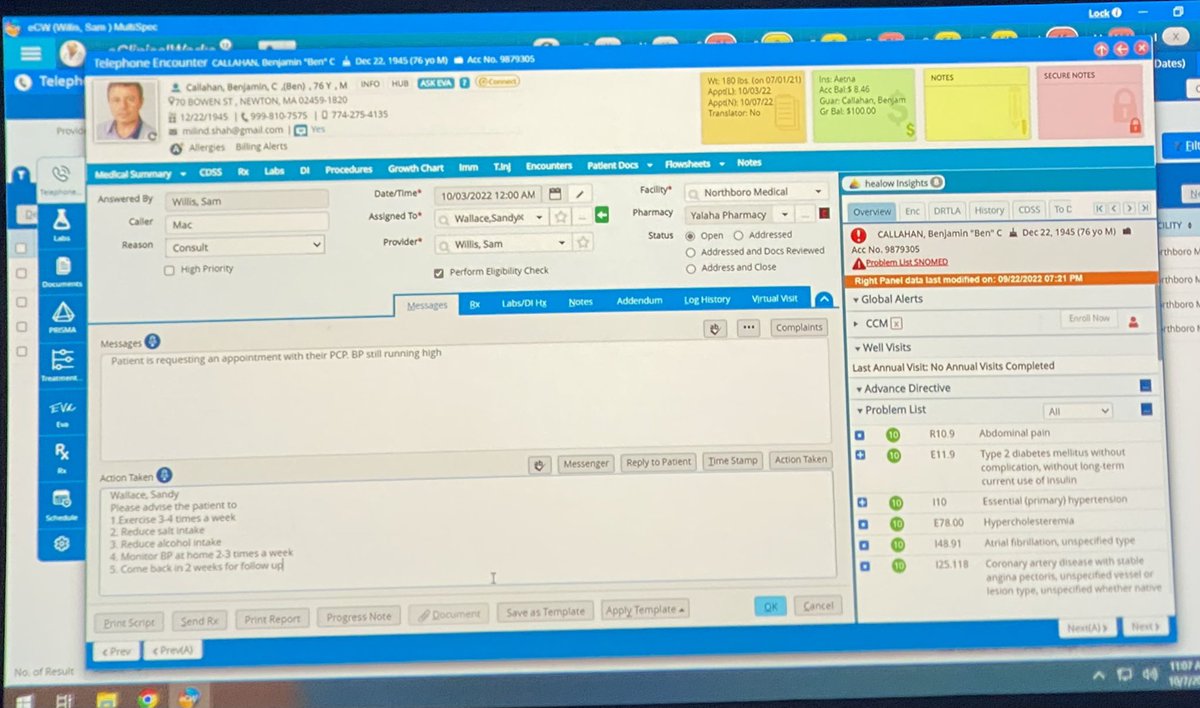Click in the Caller input field
This screenshot has width=1200, height=708.
coord(246,223)
